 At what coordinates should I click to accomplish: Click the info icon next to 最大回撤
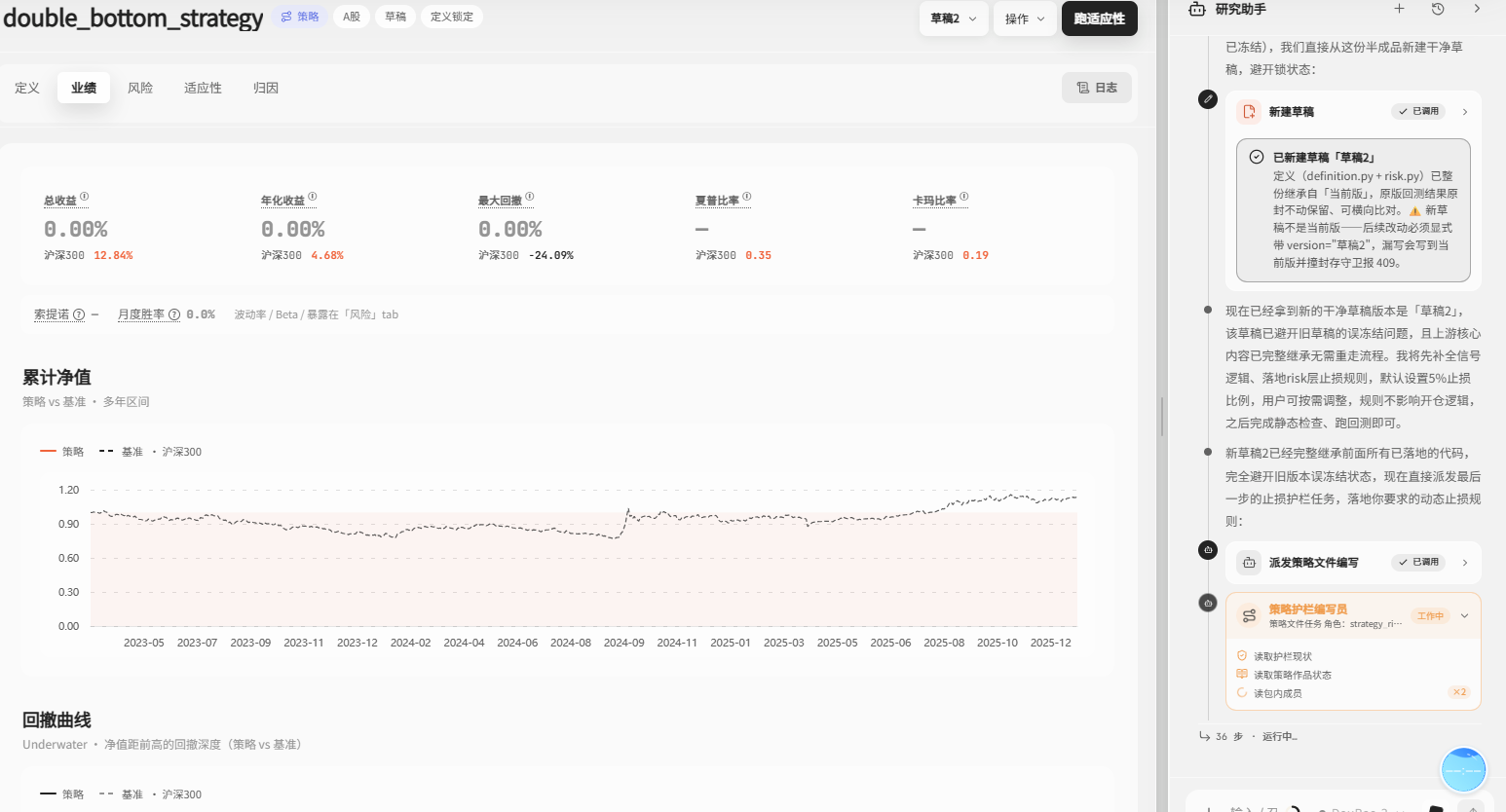click(x=530, y=198)
